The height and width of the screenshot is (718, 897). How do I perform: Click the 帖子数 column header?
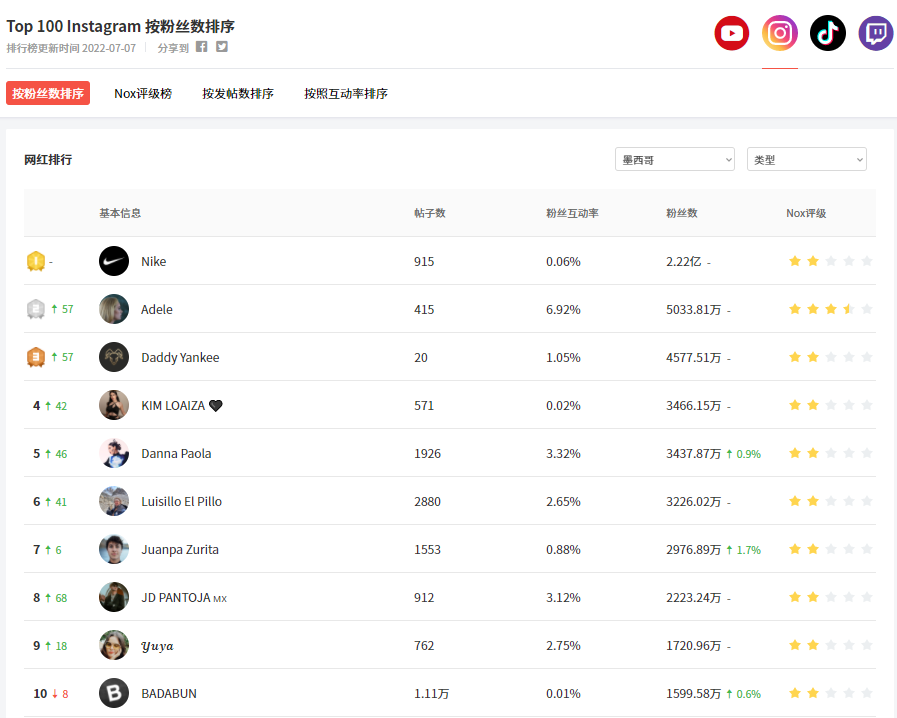(x=430, y=213)
